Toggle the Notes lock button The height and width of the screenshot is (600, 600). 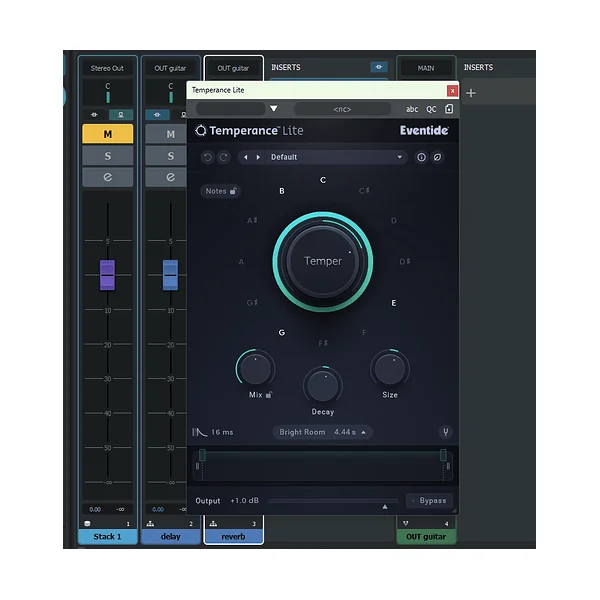tap(221, 191)
